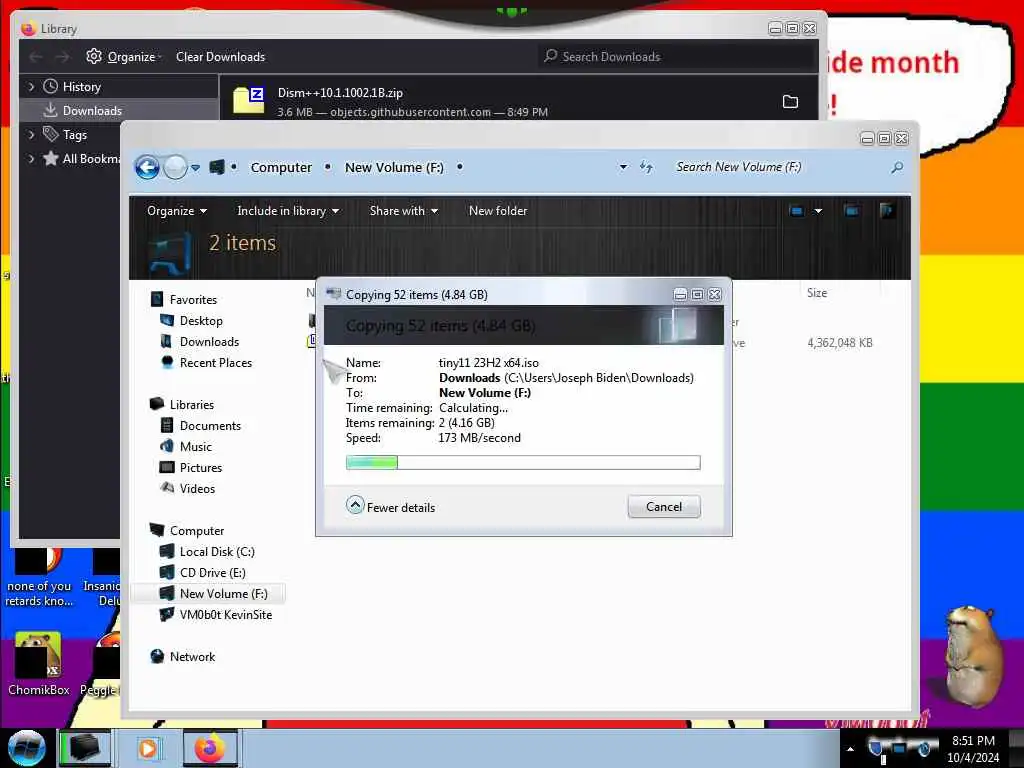Click the 8:51 PM taskbar clock
This screenshot has width=1024, height=768.
973,741
